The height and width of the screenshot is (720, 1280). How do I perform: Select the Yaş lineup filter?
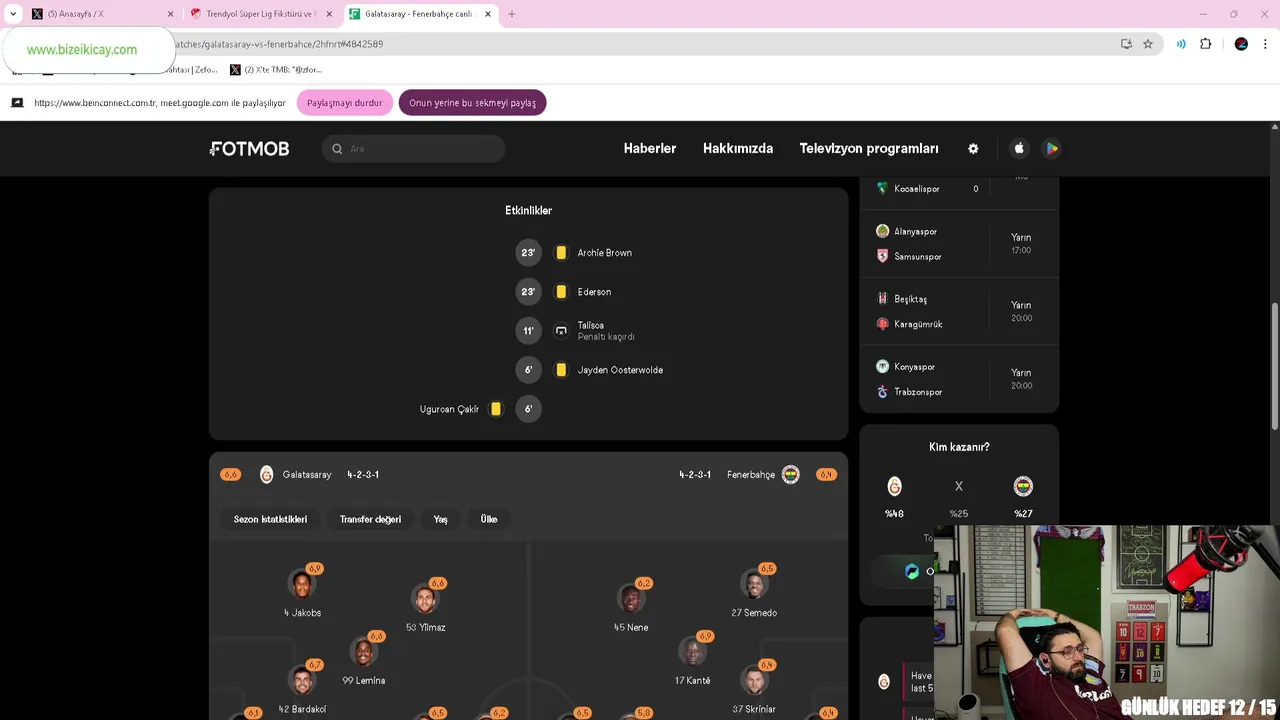(440, 519)
